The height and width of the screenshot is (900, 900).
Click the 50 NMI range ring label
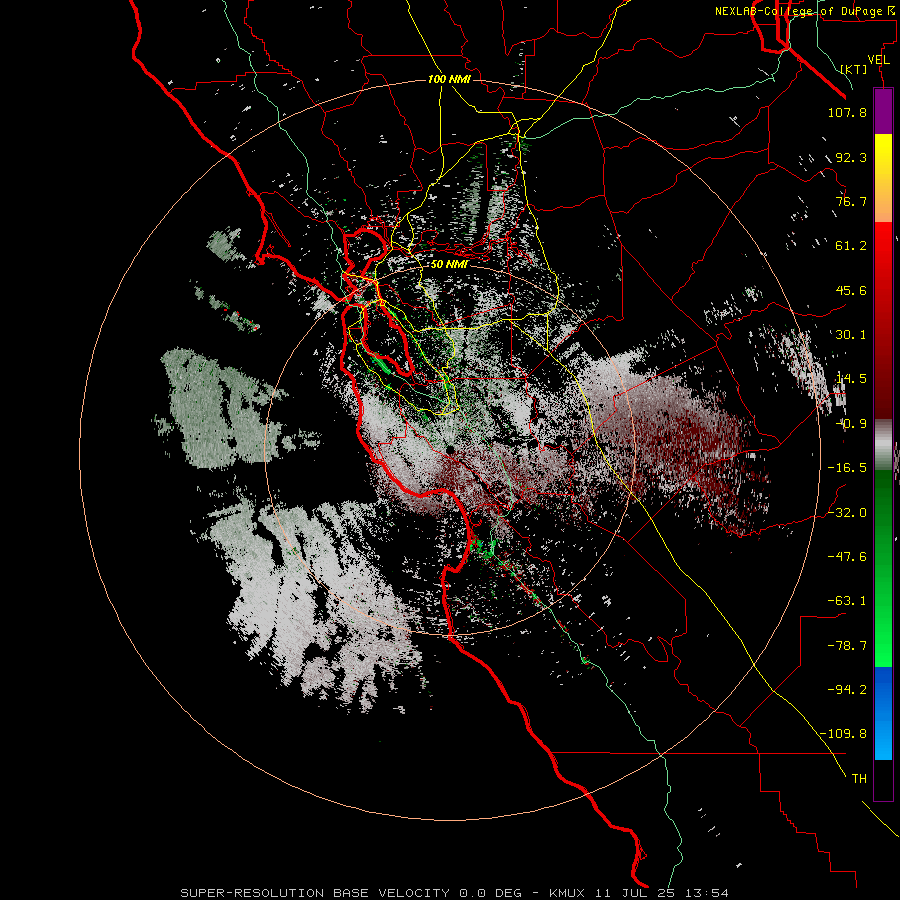449,264
